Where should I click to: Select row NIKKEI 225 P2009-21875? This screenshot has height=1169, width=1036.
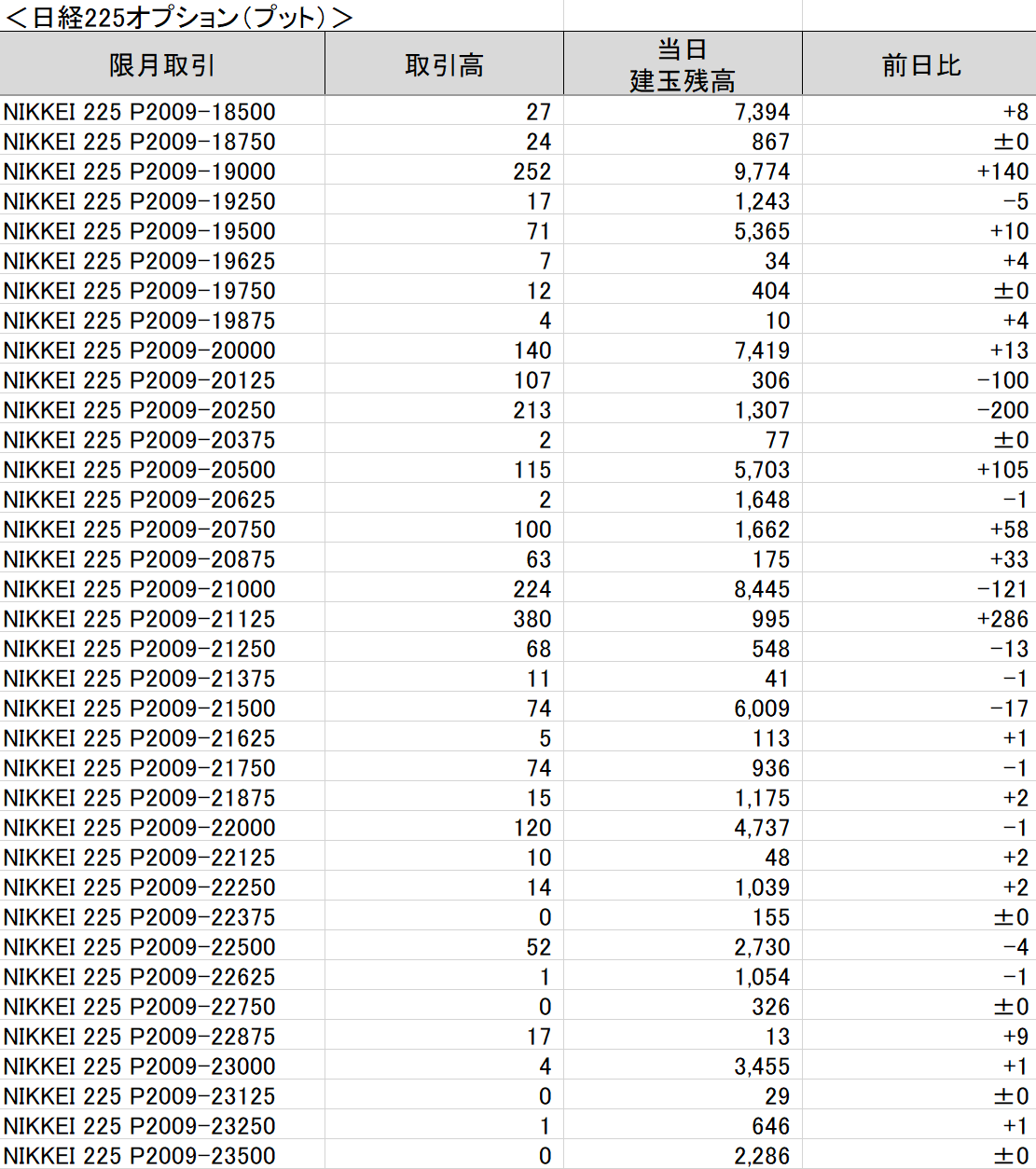point(518,797)
